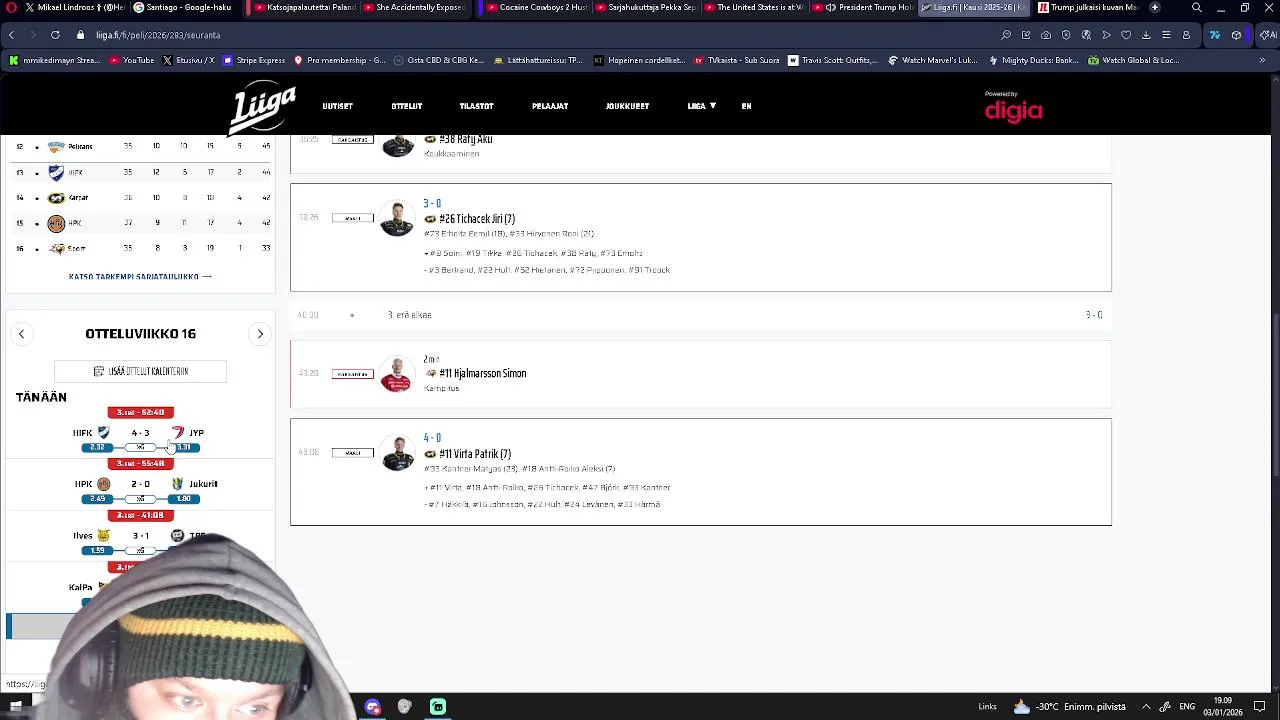Click the 3 - 0 goal score text
This screenshot has width=1280, height=720.
tap(432, 203)
